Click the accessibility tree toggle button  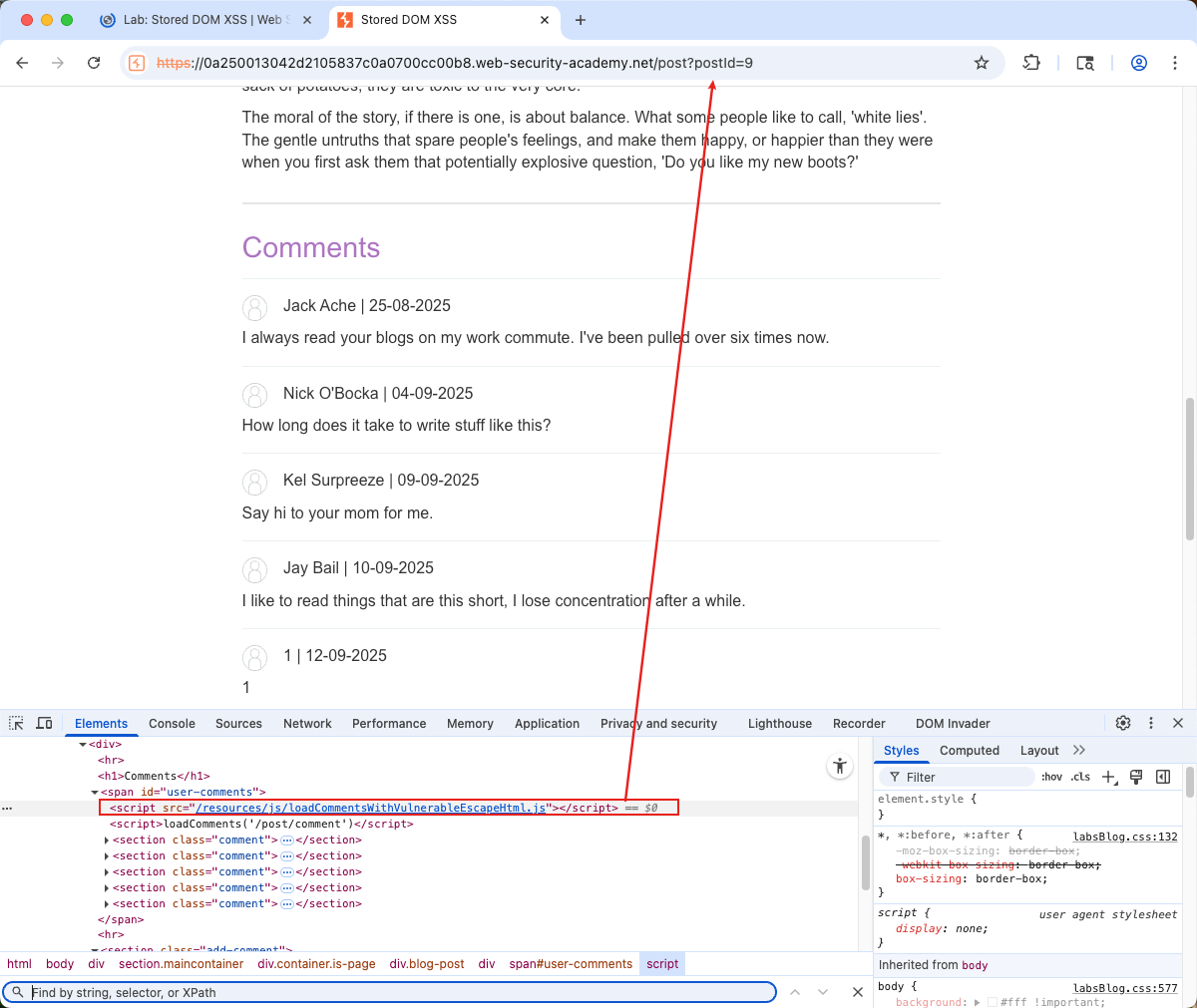840,766
